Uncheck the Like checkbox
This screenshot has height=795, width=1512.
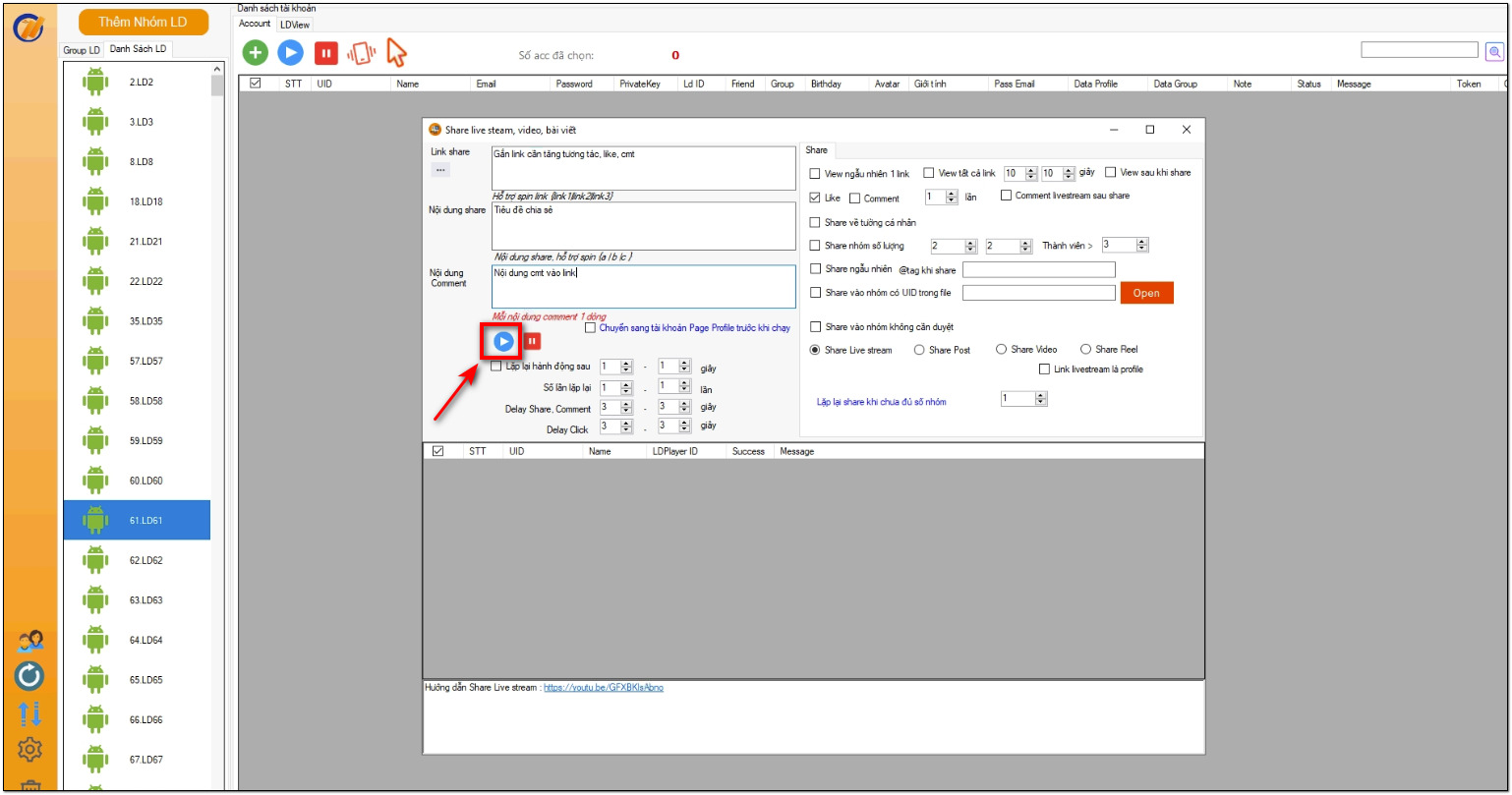pos(814,198)
